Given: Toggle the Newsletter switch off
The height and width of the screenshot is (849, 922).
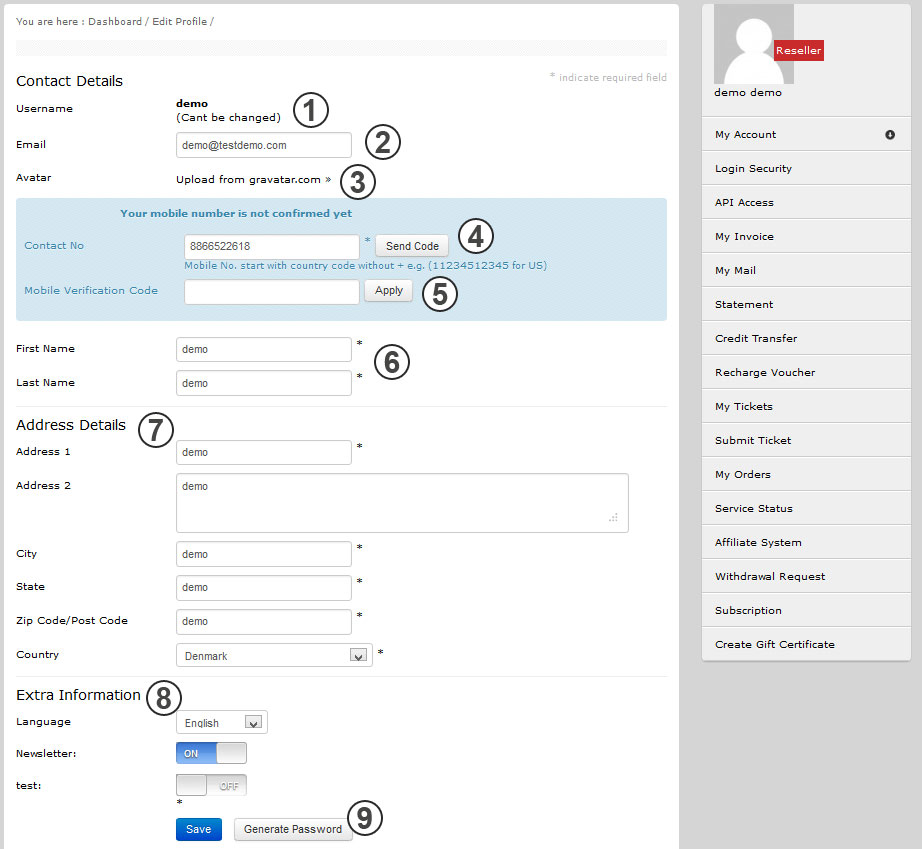Looking at the screenshot, I should (211, 753).
